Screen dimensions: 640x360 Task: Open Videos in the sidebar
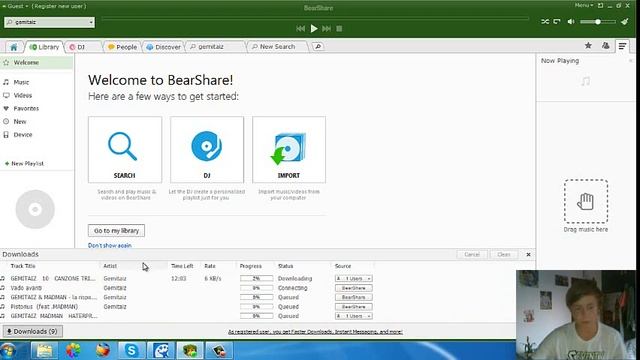pyautogui.click(x=22, y=95)
